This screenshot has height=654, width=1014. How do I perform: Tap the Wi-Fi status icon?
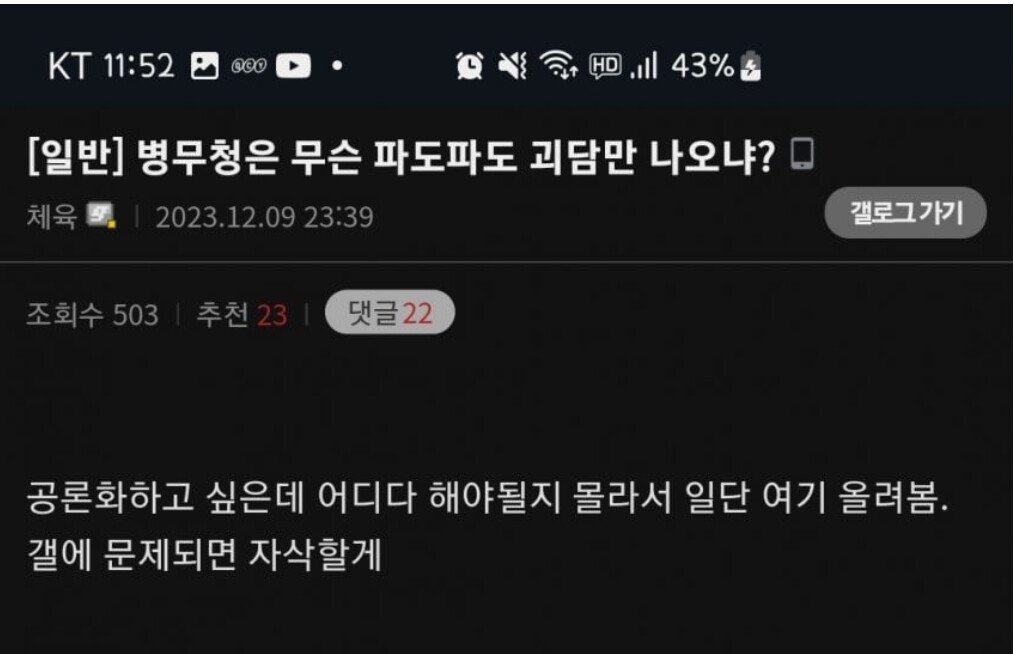(558, 65)
